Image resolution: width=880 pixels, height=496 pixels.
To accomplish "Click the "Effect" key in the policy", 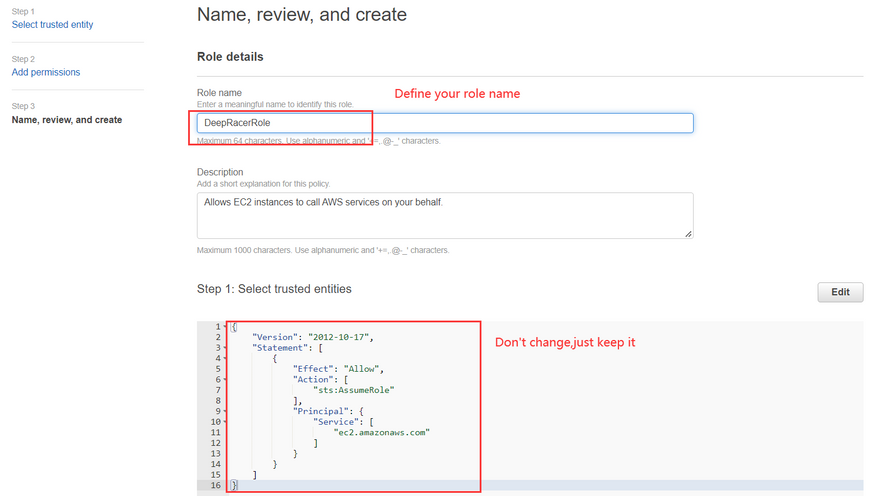I will pos(313,369).
